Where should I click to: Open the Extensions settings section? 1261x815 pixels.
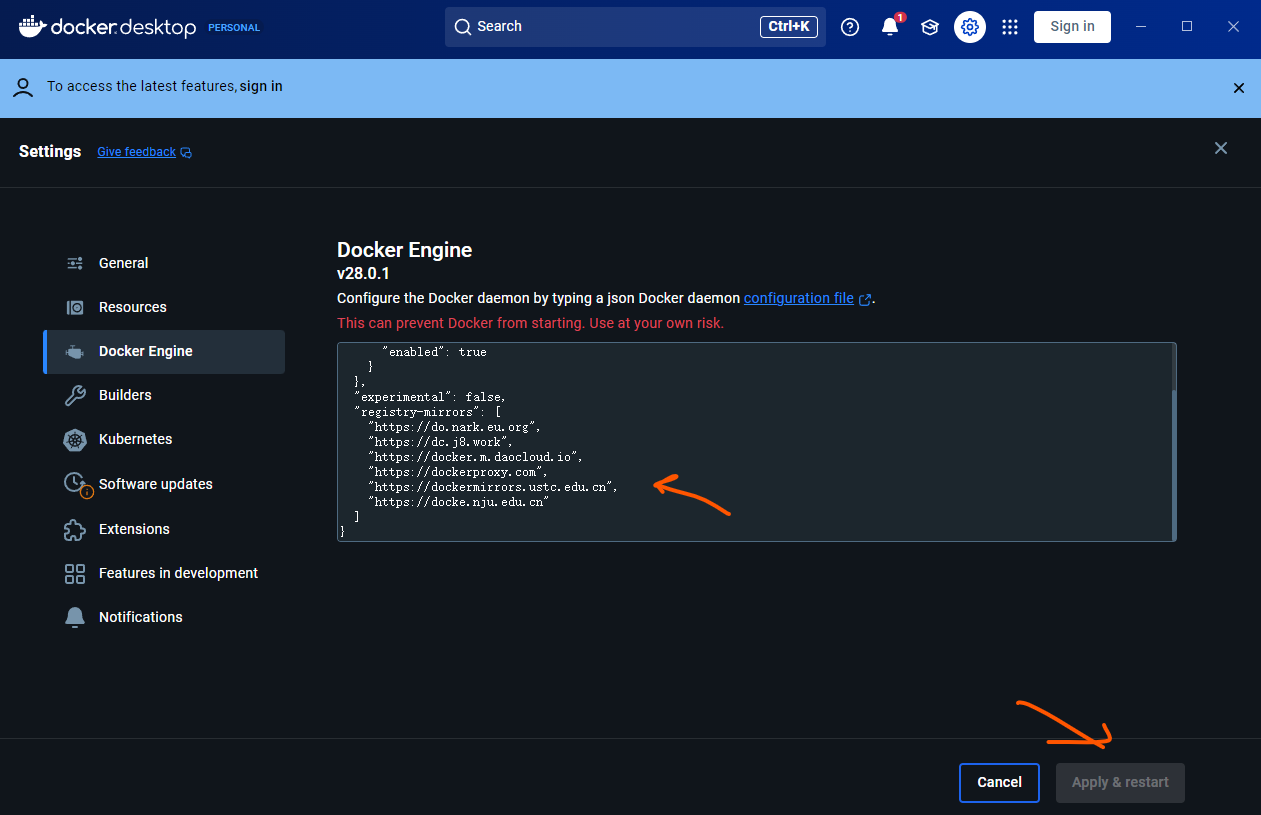point(164,529)
